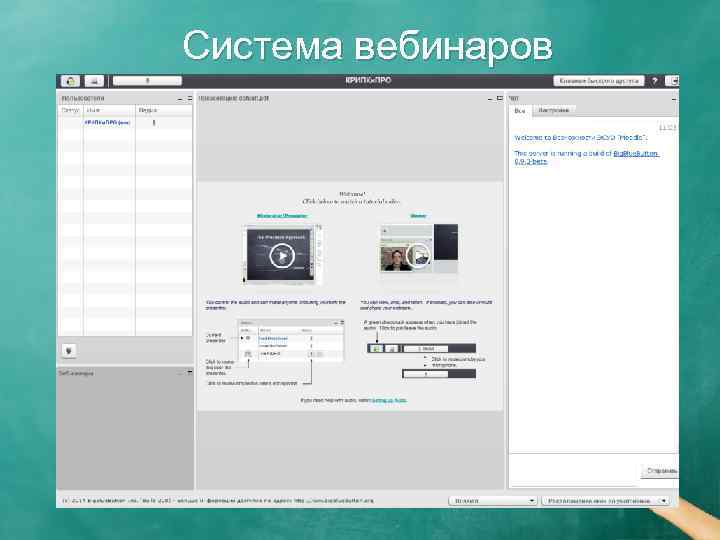The image size is (720, 540).
Task: Sort users by the Name column header
Action: (x=109, y=110)
